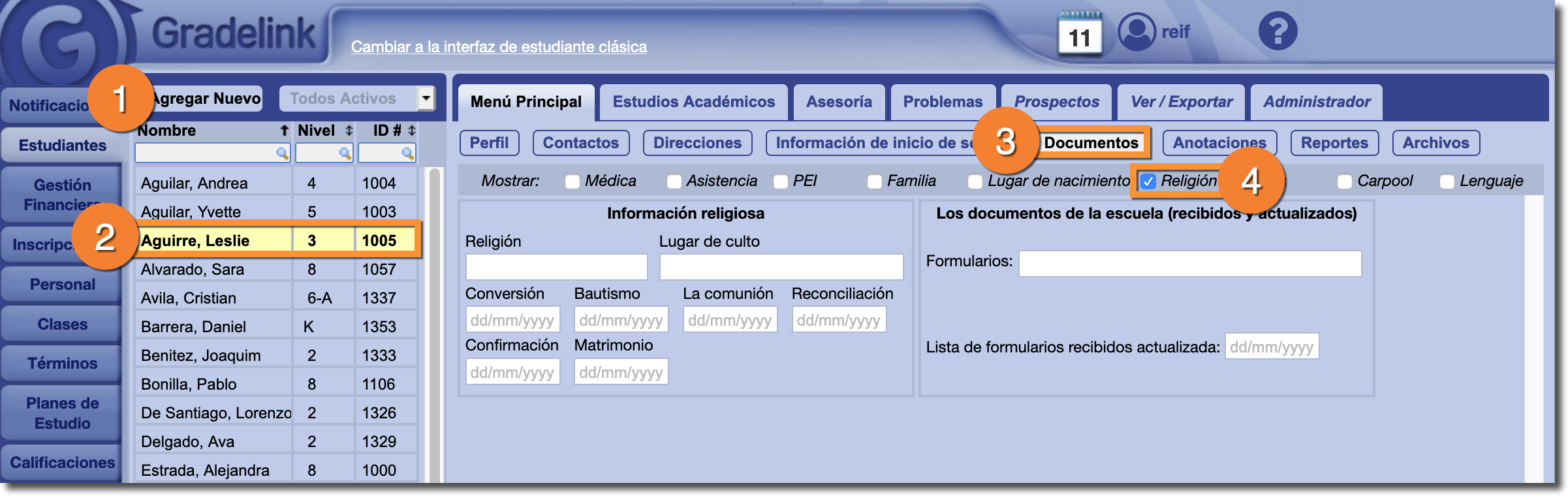Tick the Carpool checkbox
This screenshot has height=496, width=1568.
pos(1345,181)
